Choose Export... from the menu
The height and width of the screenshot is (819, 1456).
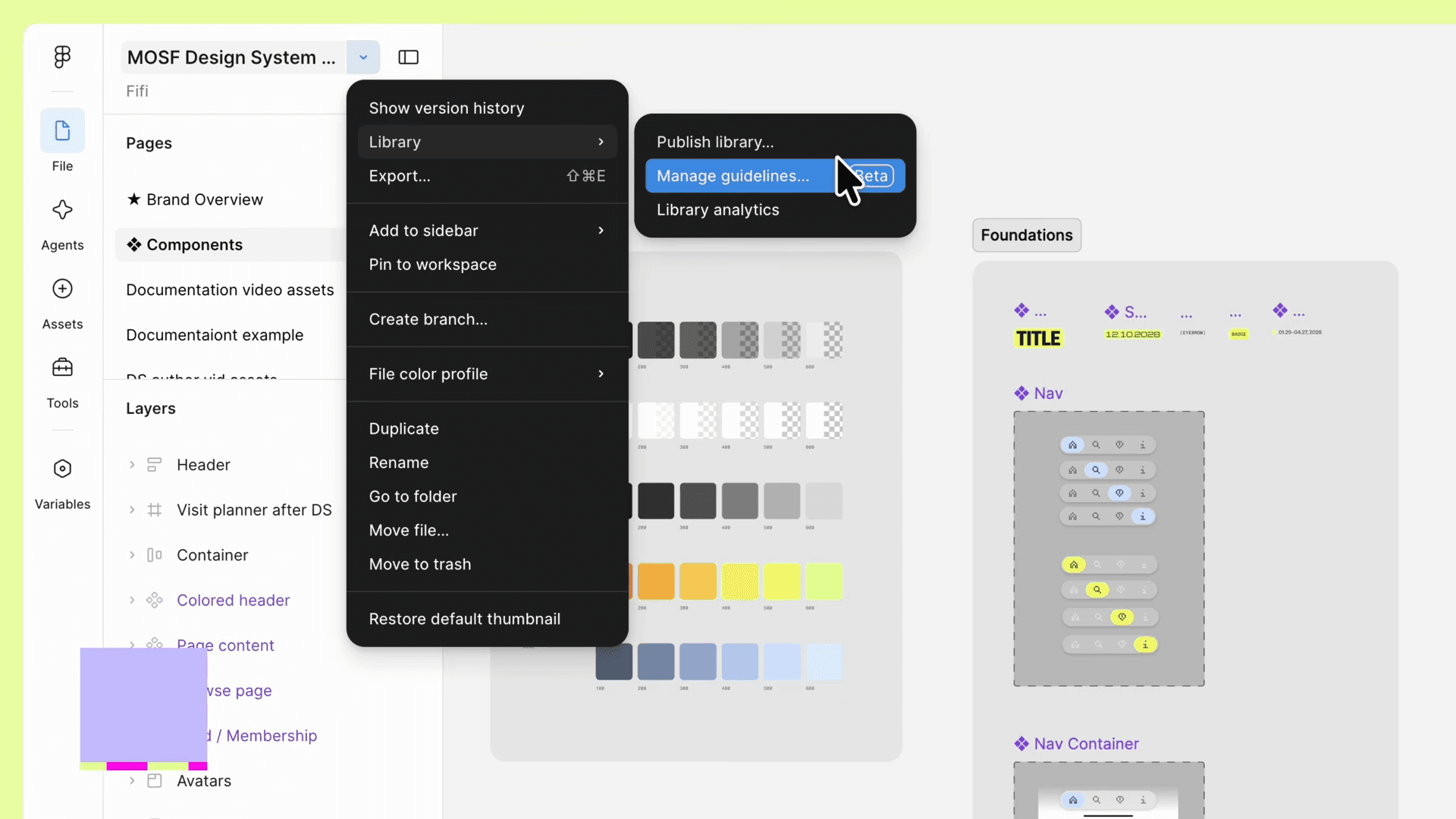point(487,176)
